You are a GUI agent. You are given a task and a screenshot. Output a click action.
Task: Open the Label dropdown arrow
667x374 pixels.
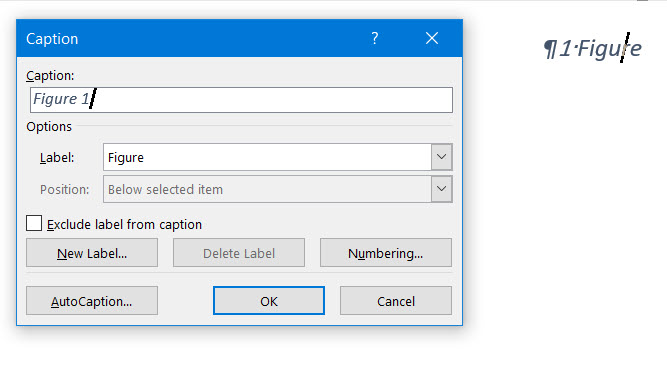(442, 157)
